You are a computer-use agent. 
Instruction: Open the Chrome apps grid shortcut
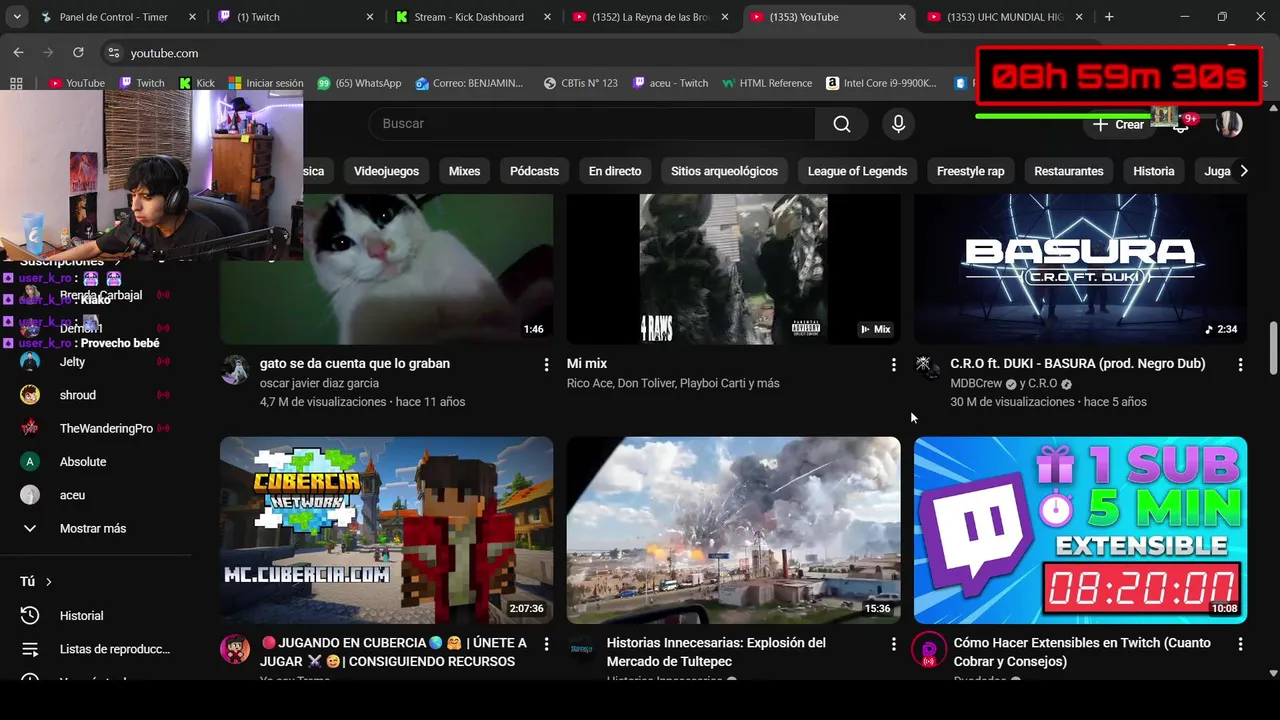[16, 83]
